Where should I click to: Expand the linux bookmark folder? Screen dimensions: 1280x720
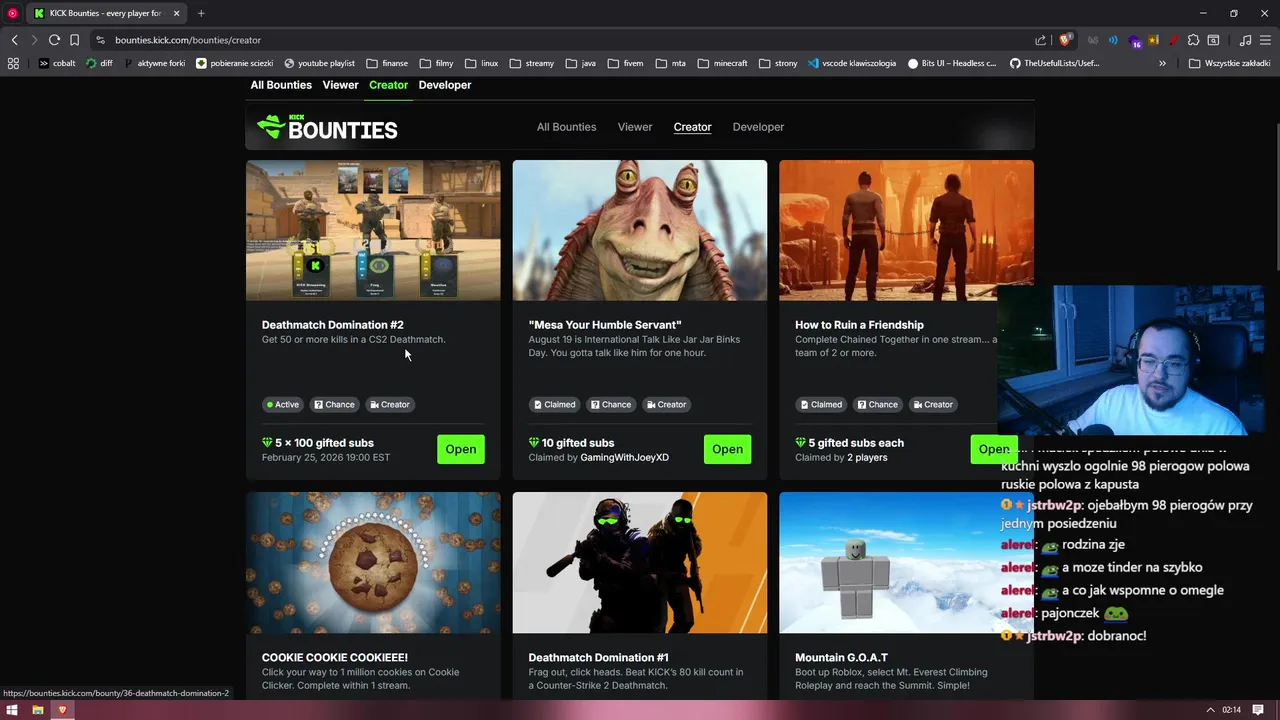(x=481, y=63)
